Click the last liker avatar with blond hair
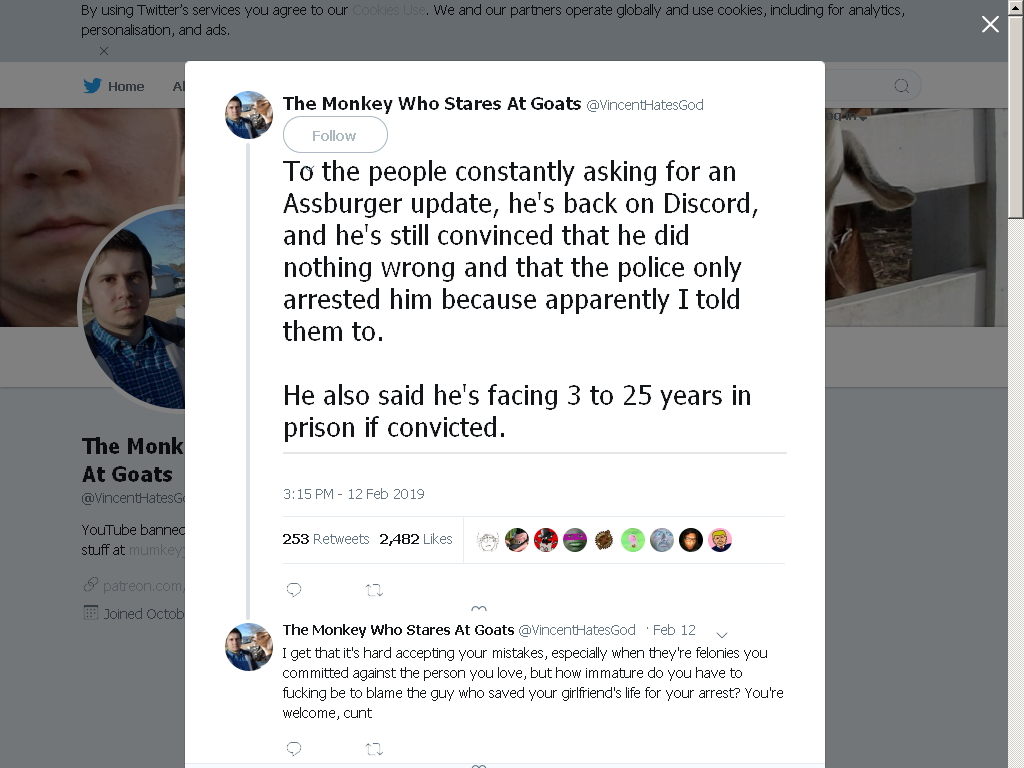This screenshot has width=1024, height=768. 720,540
